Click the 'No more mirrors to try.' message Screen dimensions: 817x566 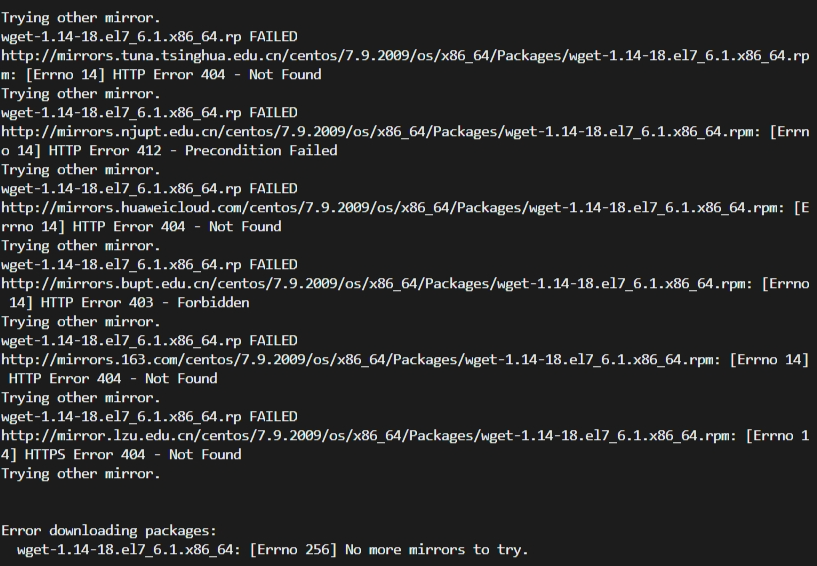tap(437, 550)
